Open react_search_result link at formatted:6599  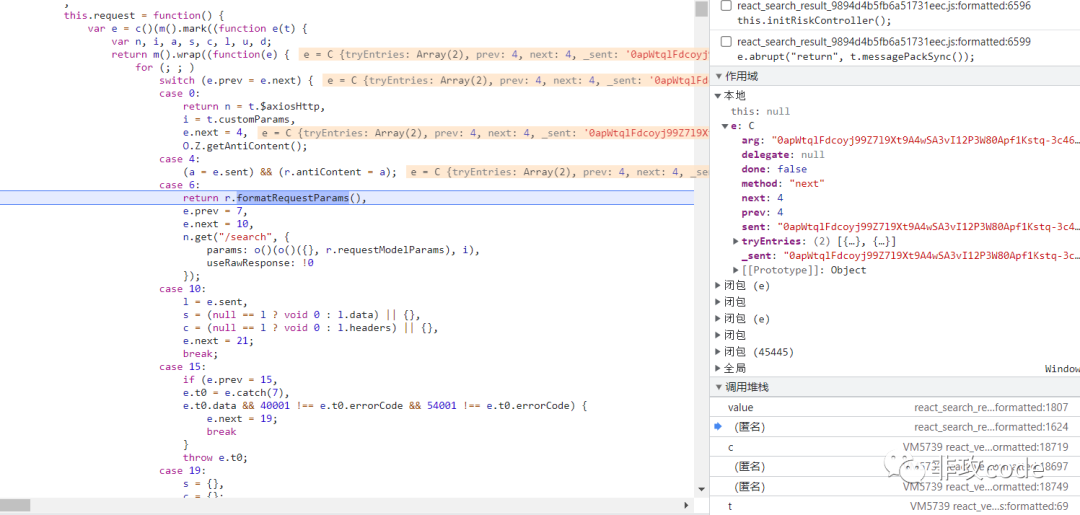tap(884, 42)
